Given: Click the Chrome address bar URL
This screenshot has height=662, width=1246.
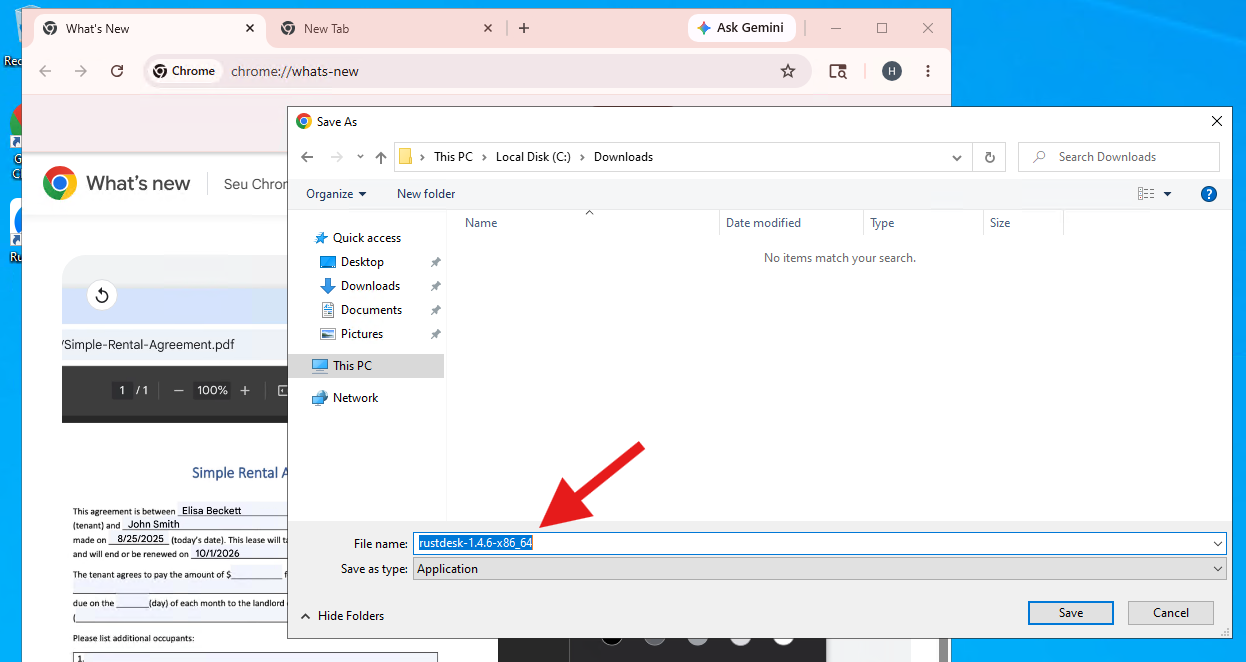Looking at the screenshot, I should click(x=295, y=71).
